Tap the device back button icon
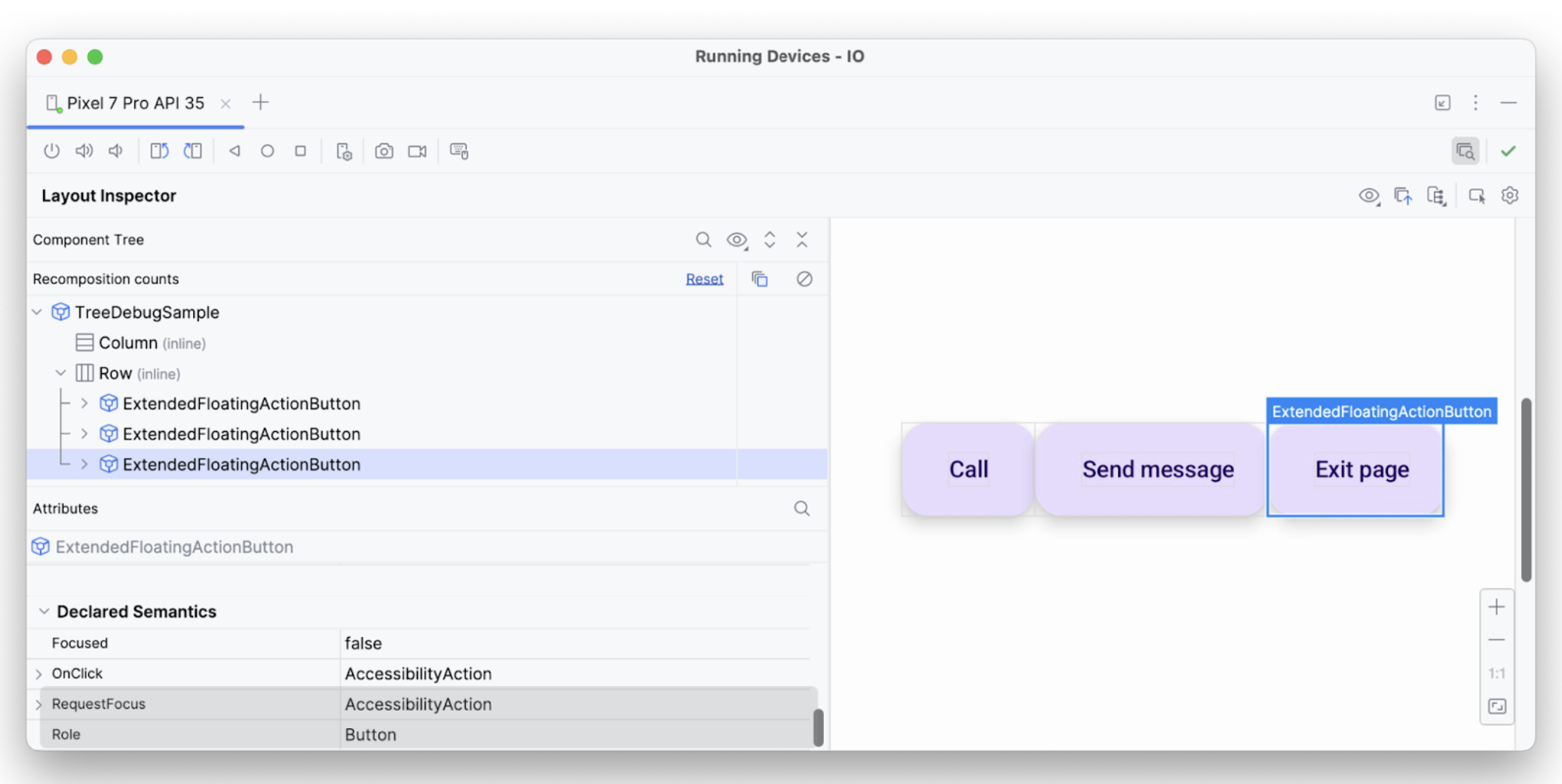Screen dimensions: 1562x784 point(234,150)
